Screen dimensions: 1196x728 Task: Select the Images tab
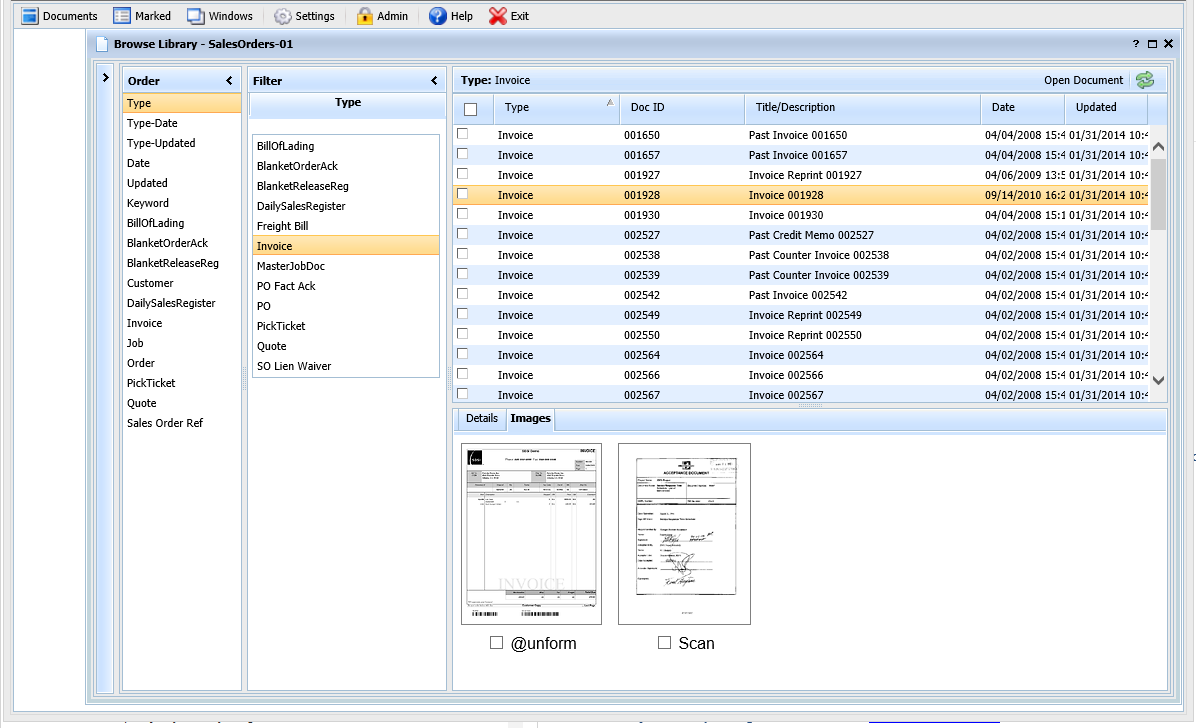530,418
